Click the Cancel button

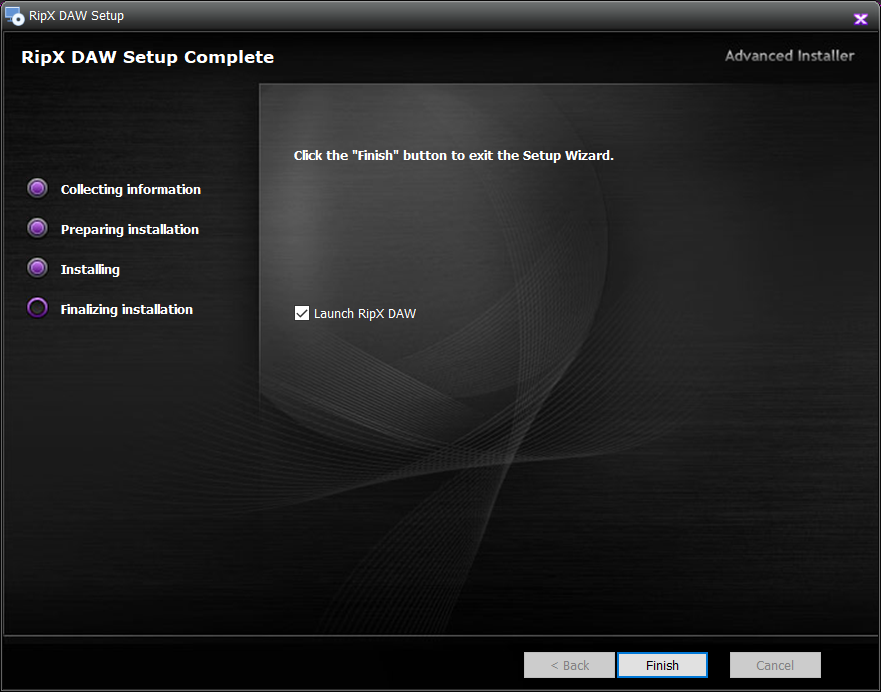pos(775,665)
